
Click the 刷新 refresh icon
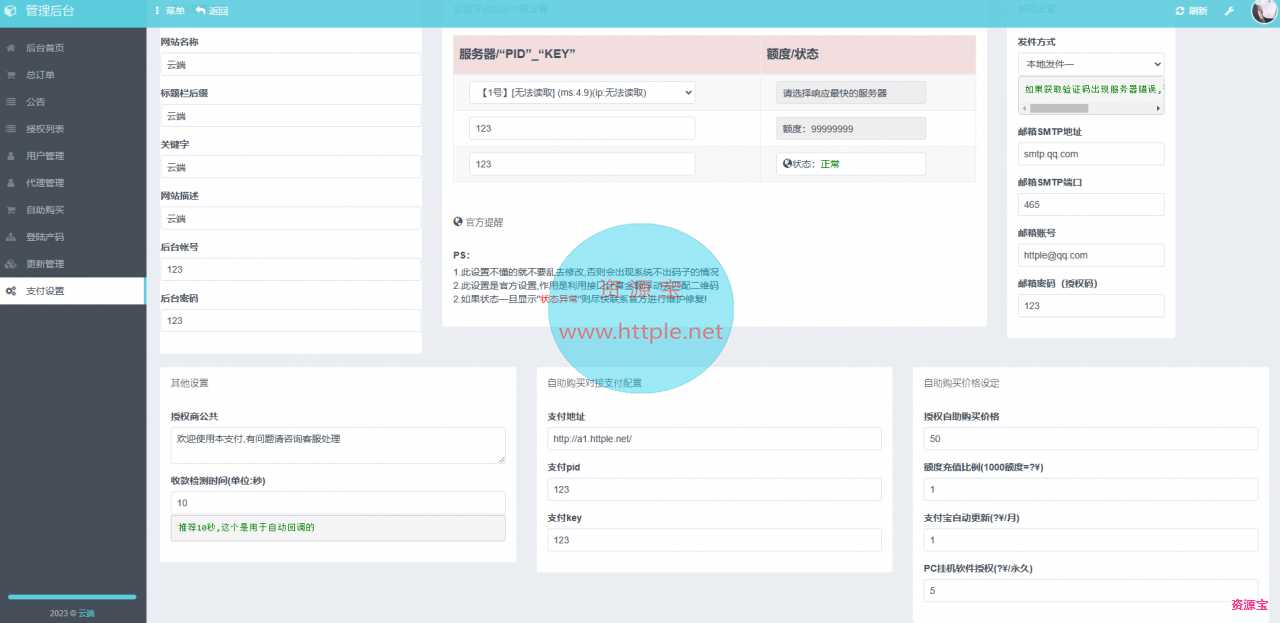pyautogui.click(x=1180, y=11)
